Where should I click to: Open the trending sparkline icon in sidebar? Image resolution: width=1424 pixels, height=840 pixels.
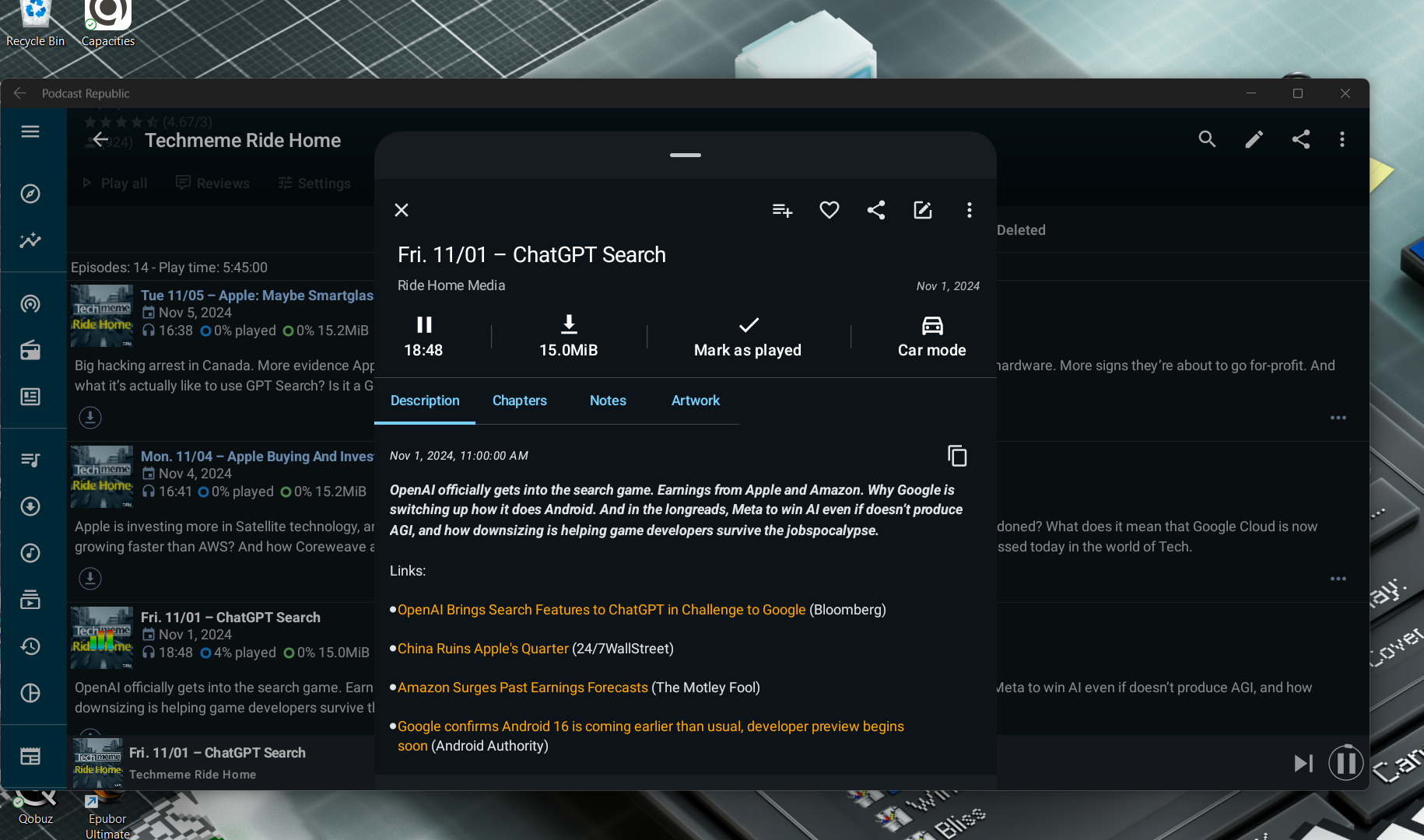coord(30,240)
